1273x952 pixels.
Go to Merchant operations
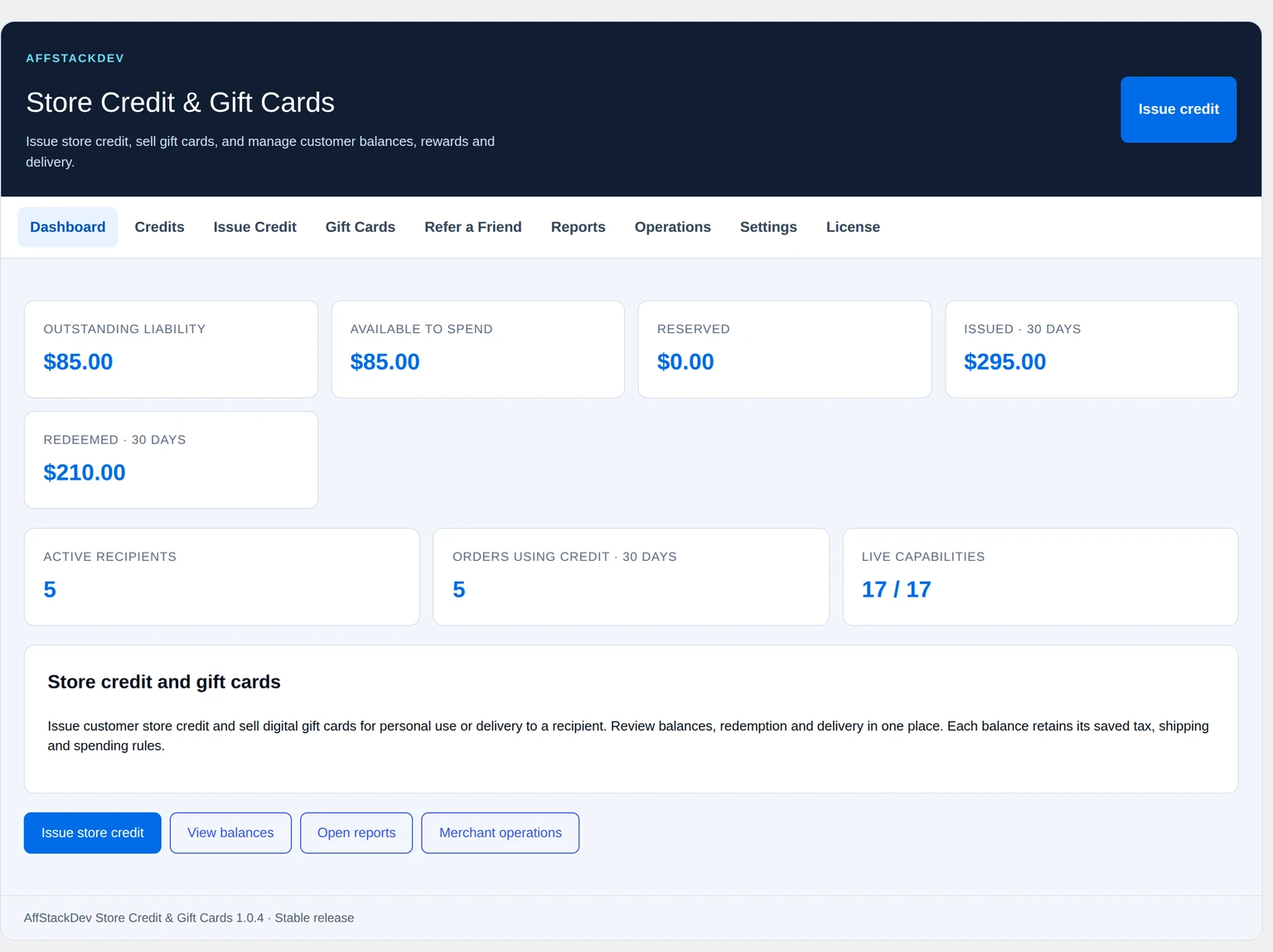[501, 833]
